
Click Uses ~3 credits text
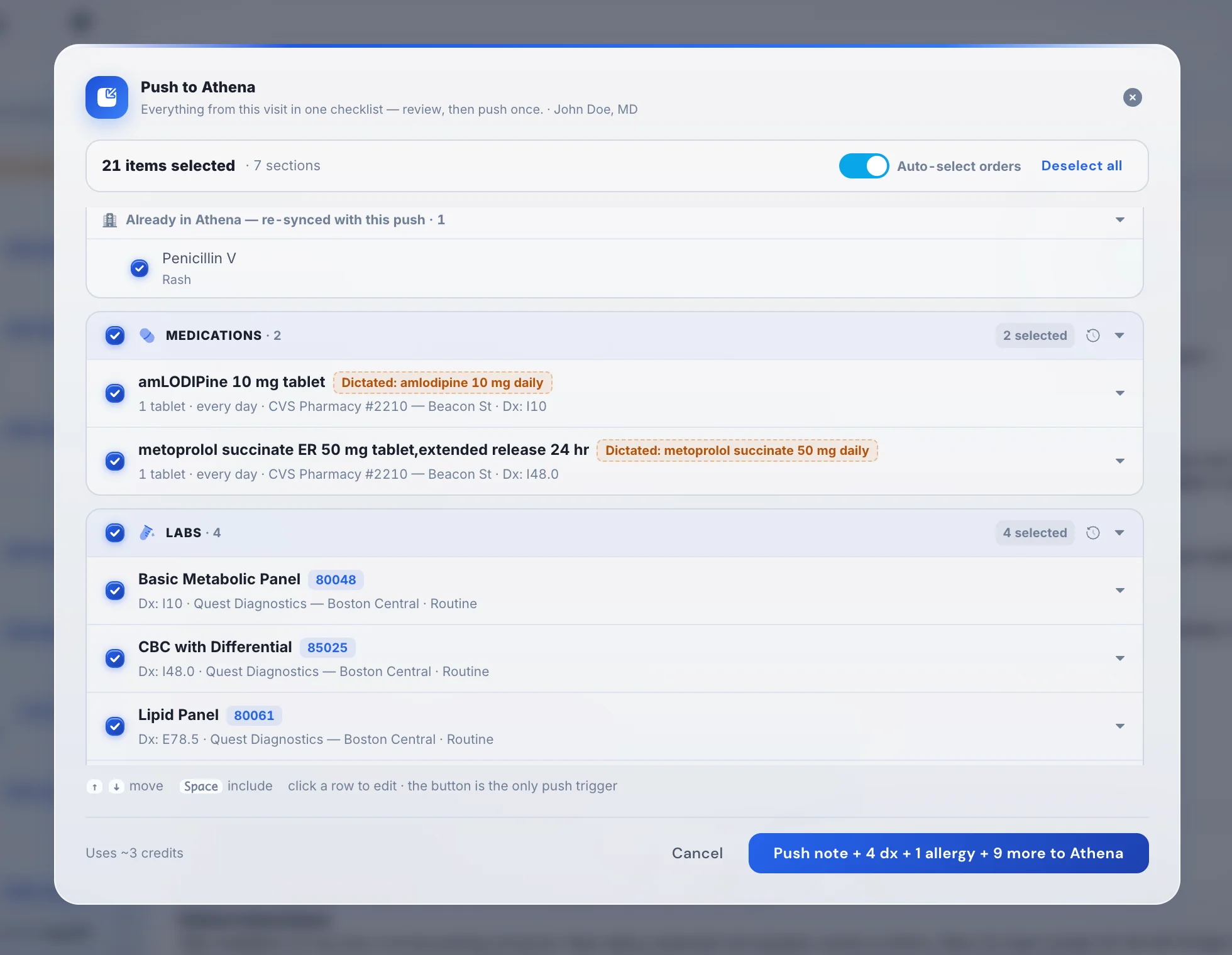[135, 853]
